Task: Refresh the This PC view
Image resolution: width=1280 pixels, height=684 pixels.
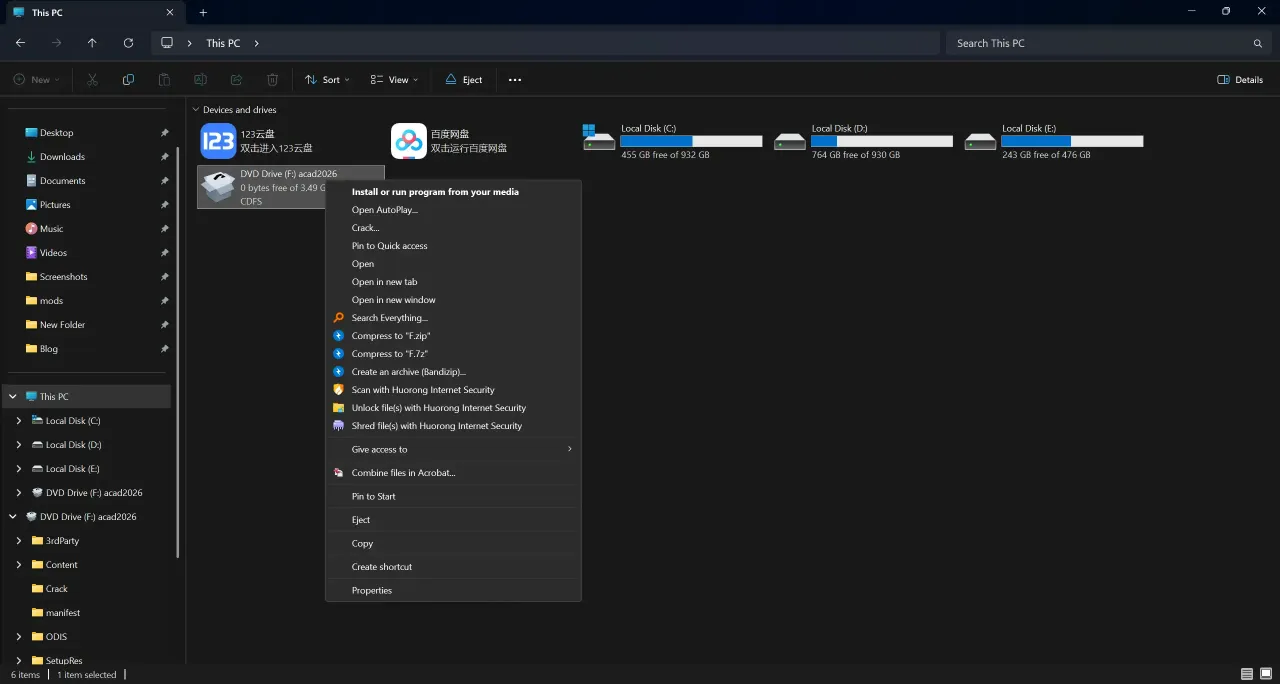Action: (x=128, y=43)
